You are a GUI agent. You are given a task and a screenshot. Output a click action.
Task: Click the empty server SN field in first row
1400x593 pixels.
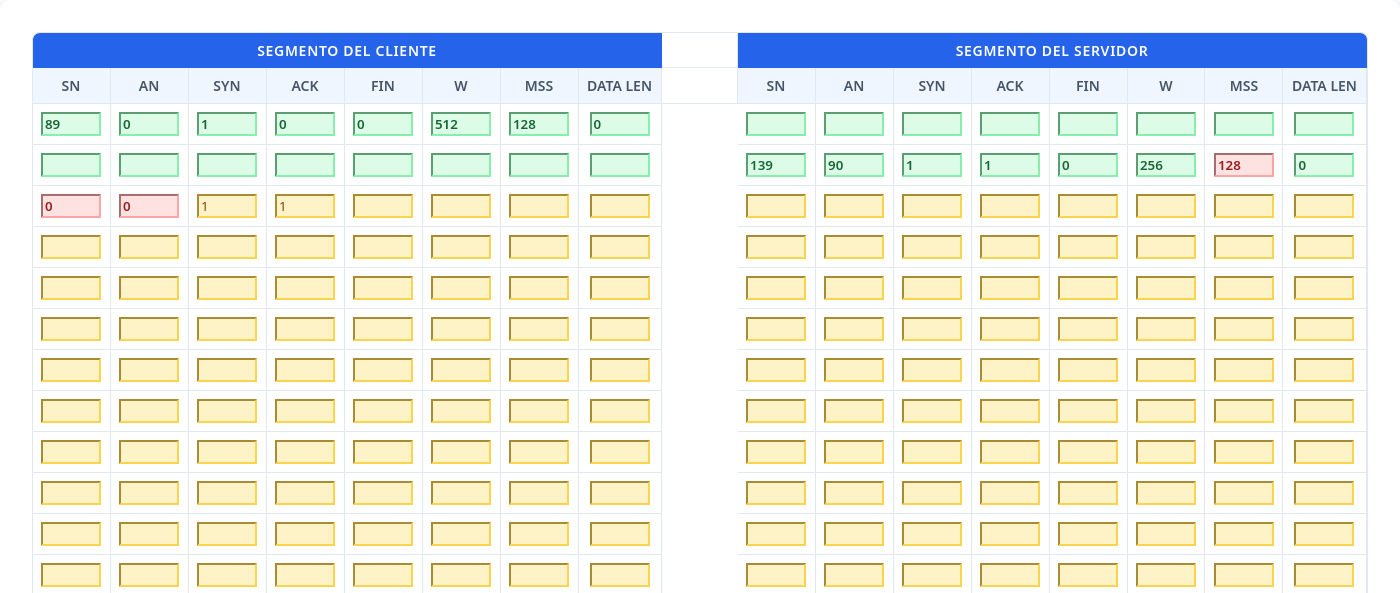tap(776, 124)
